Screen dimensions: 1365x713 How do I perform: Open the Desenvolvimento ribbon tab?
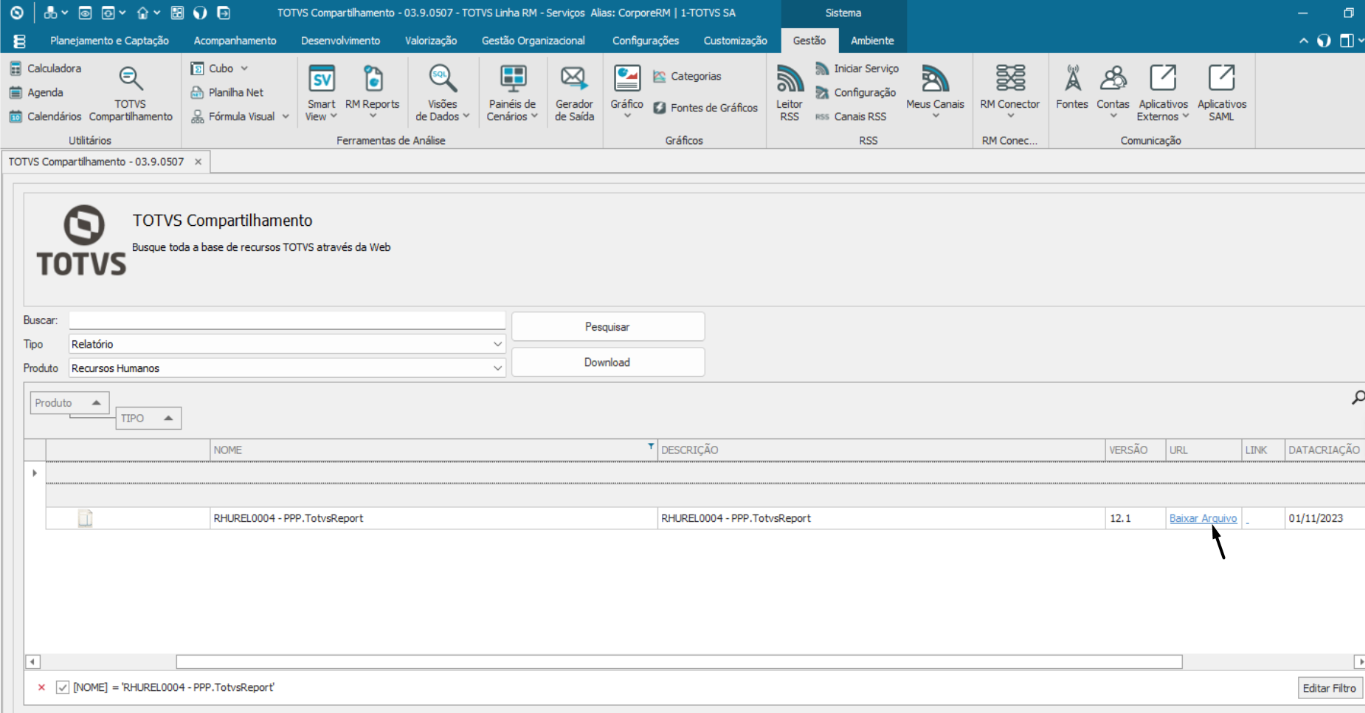(x=341, y=41)
